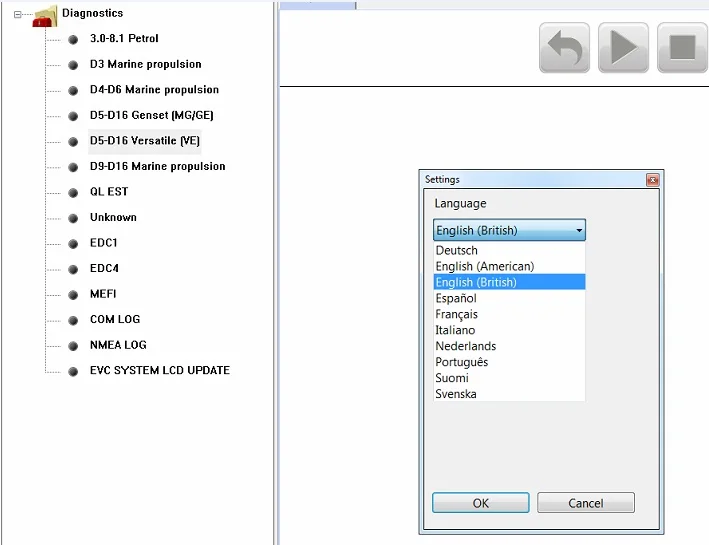Click the bullet icon beside COM LOG

point(73,321)
